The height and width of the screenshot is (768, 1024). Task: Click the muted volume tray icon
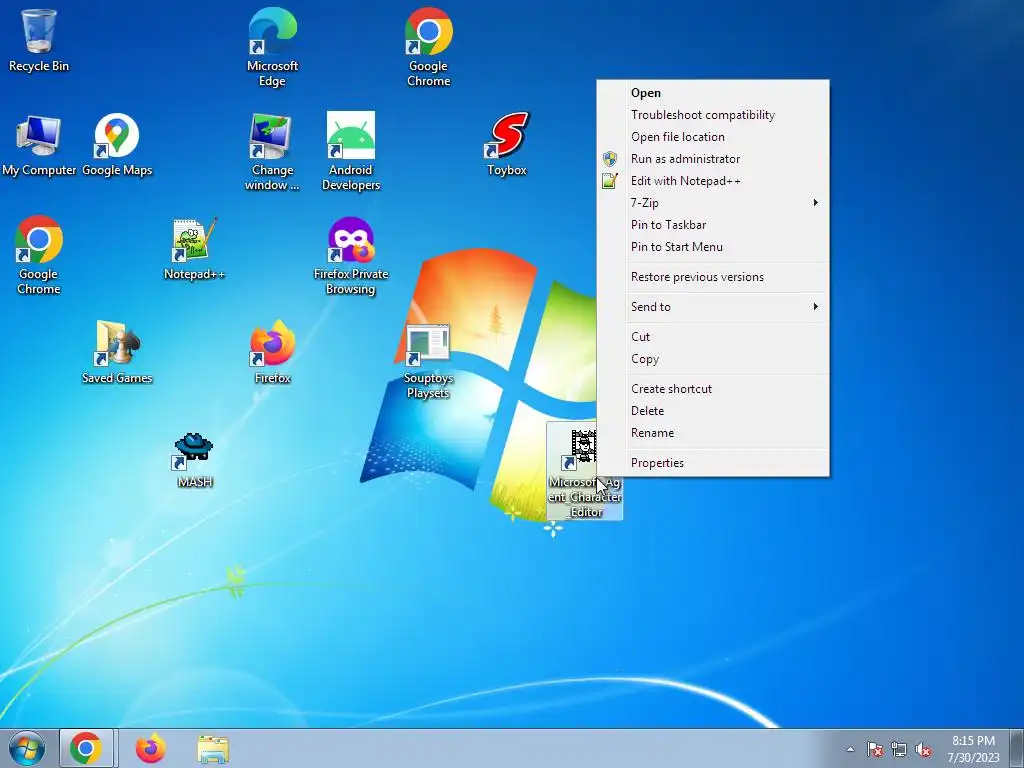[923, 750]
